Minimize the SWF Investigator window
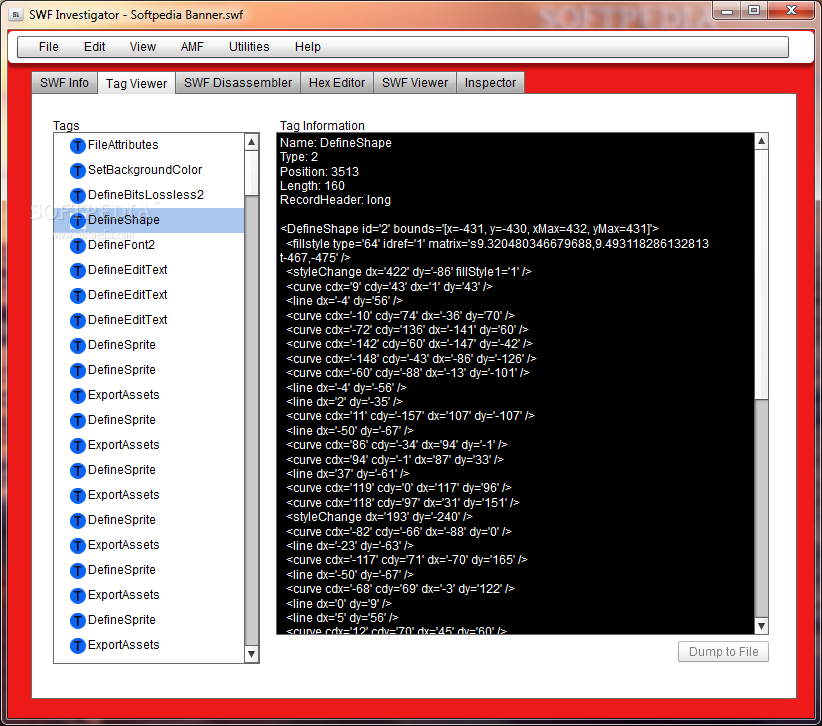Viewport: 822px width, 726px height. pos(727,10)
